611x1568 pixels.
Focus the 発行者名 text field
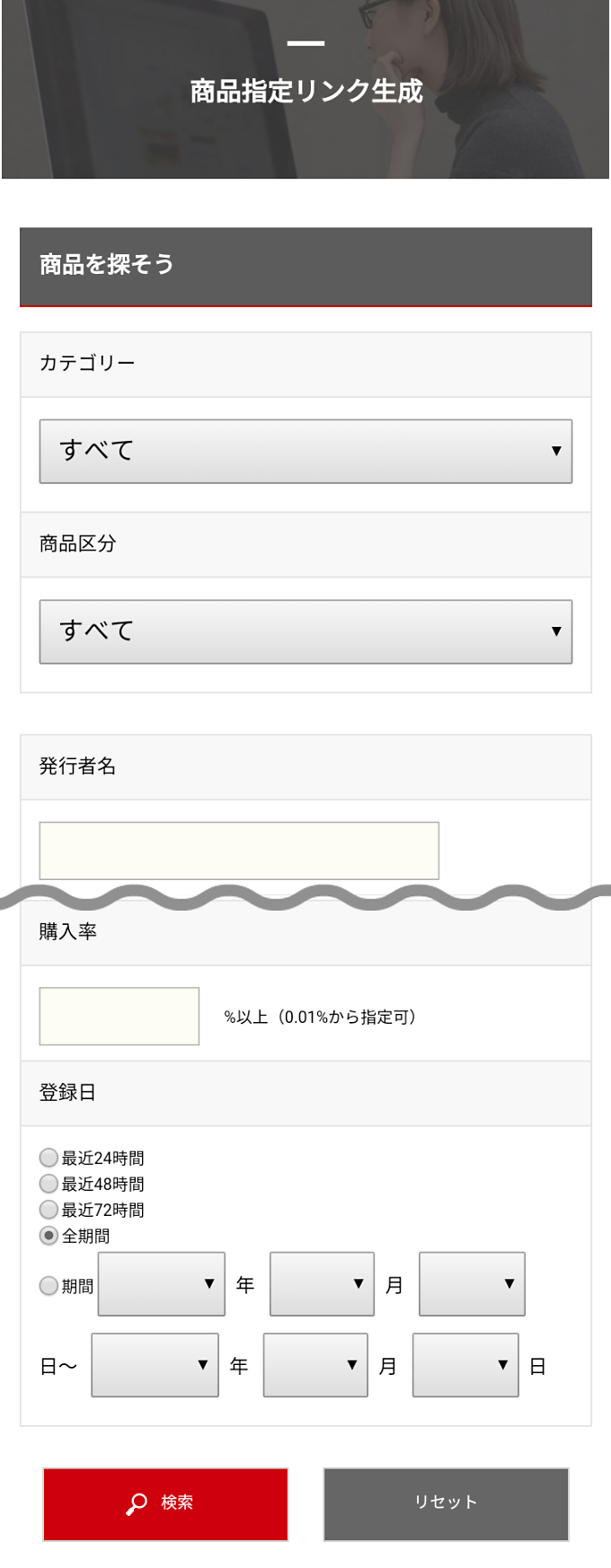(239, 850)
